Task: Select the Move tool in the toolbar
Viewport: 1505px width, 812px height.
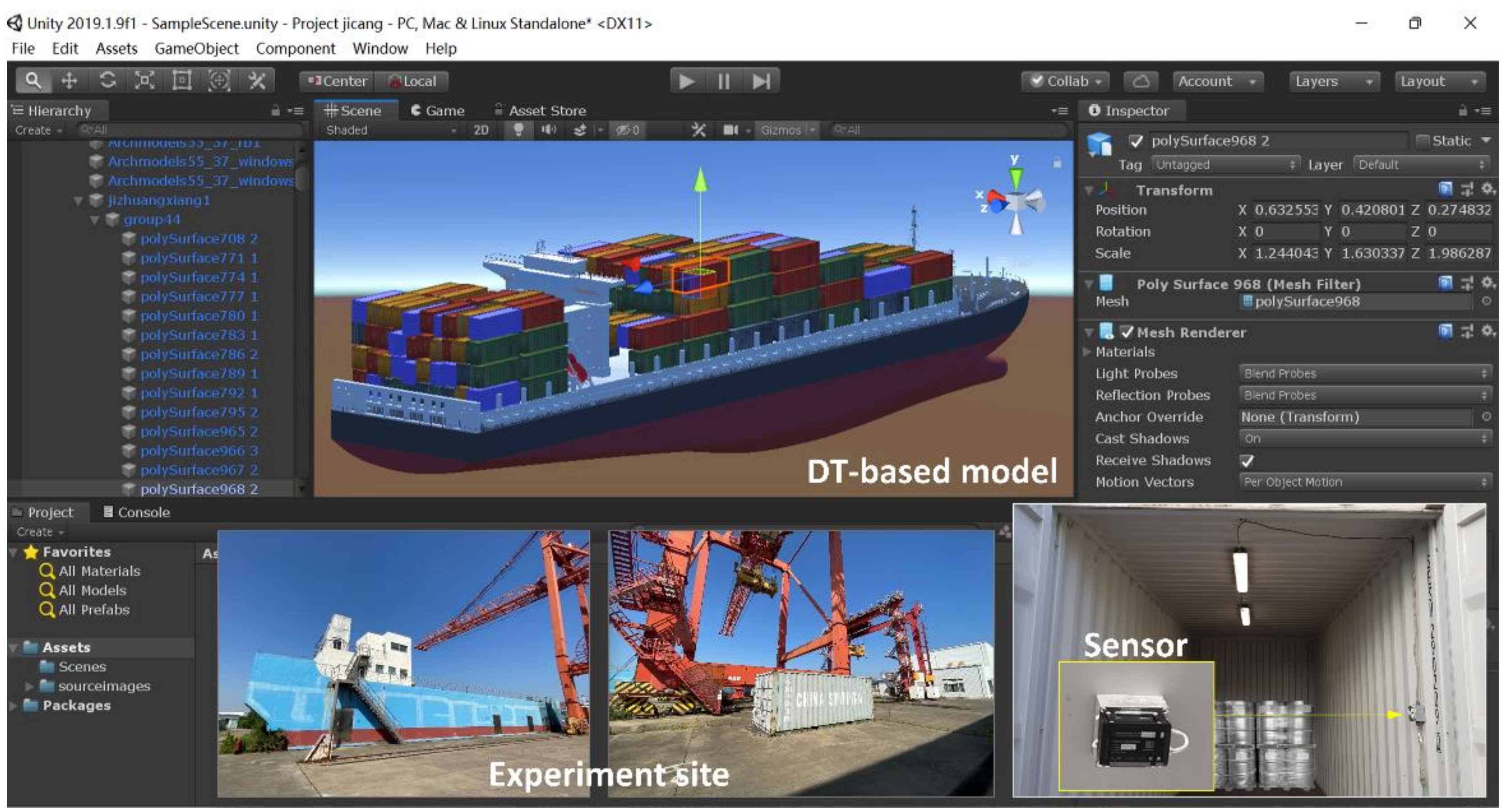Action: click(x=69, y=81)
